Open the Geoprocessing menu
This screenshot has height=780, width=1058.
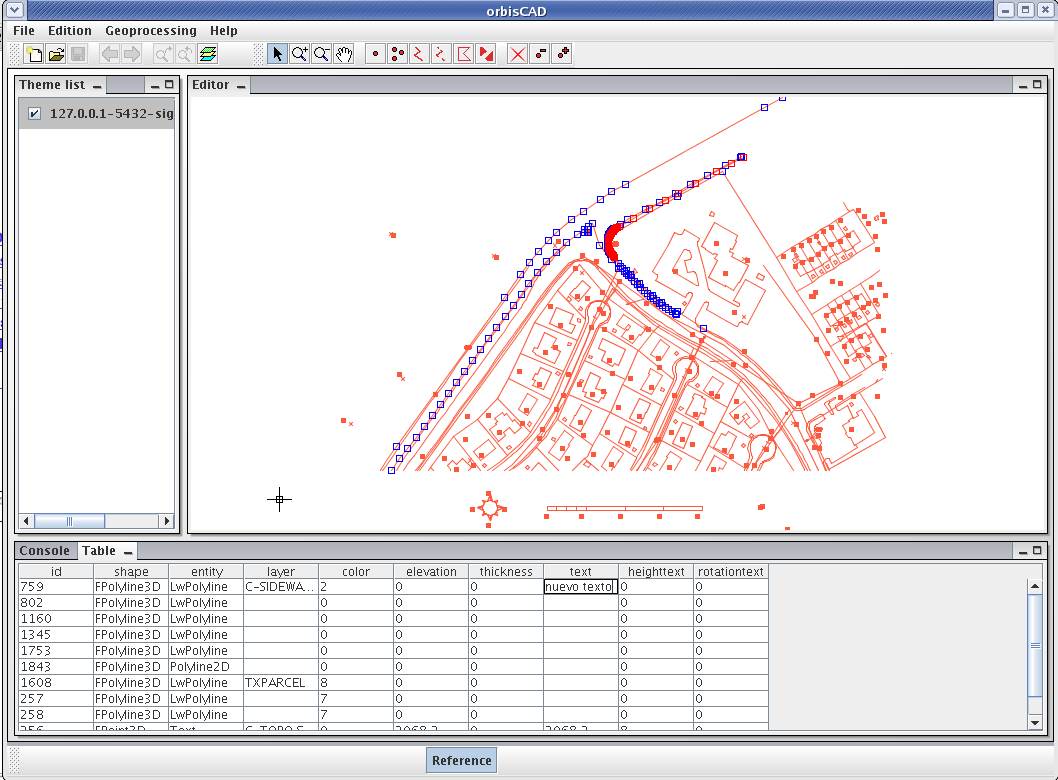(x=150, y=31)
